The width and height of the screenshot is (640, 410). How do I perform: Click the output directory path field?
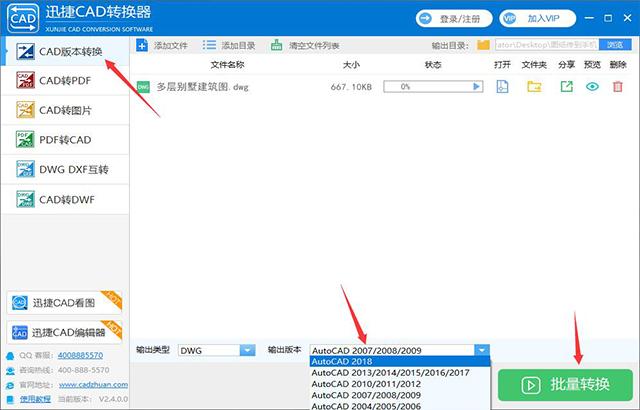547,45
